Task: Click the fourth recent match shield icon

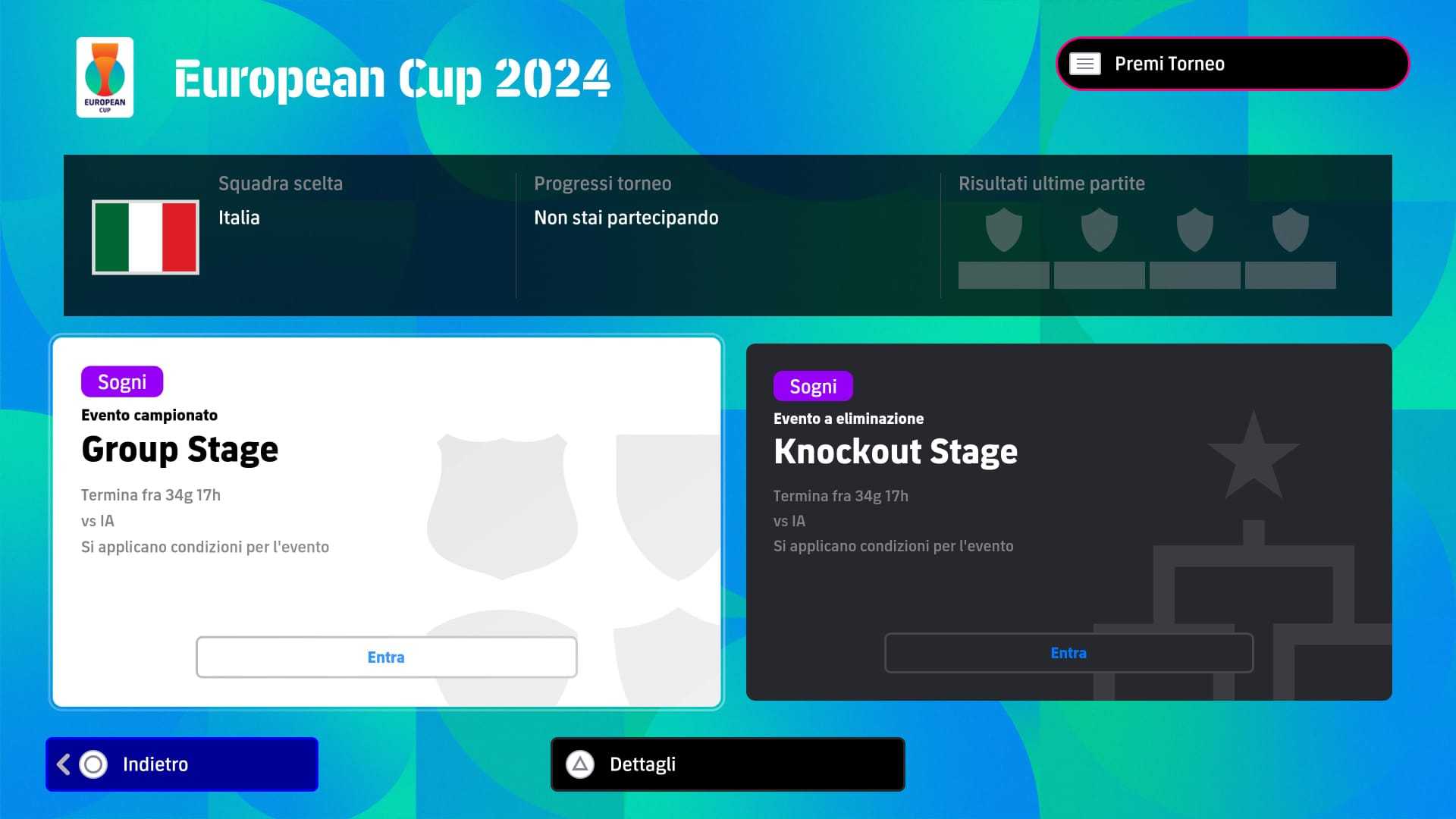Action: (x=1290, y=230)
